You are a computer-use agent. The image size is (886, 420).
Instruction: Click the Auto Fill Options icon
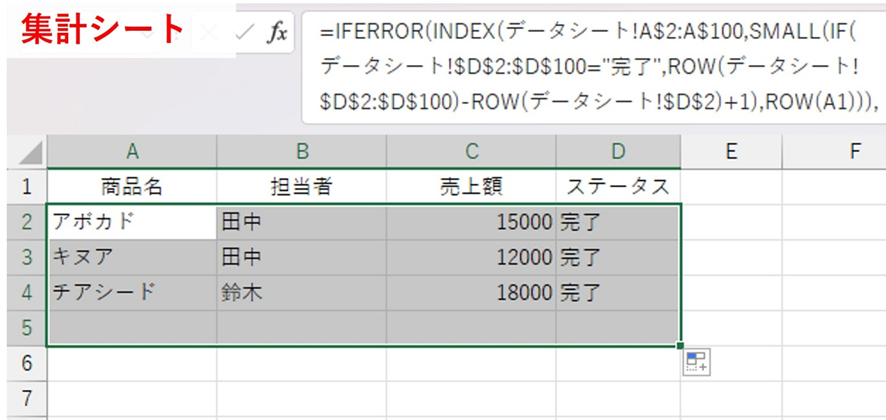(696, 363)
